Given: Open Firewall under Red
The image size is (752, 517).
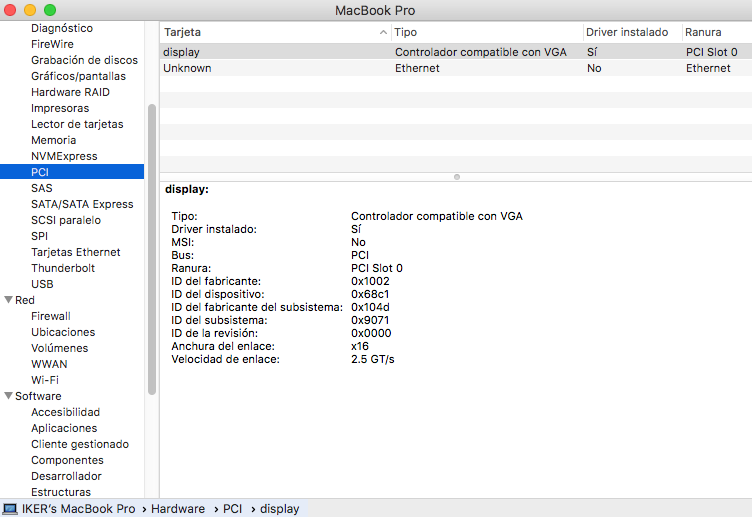Looking at the screenshot, I should [x=51, y=316].
